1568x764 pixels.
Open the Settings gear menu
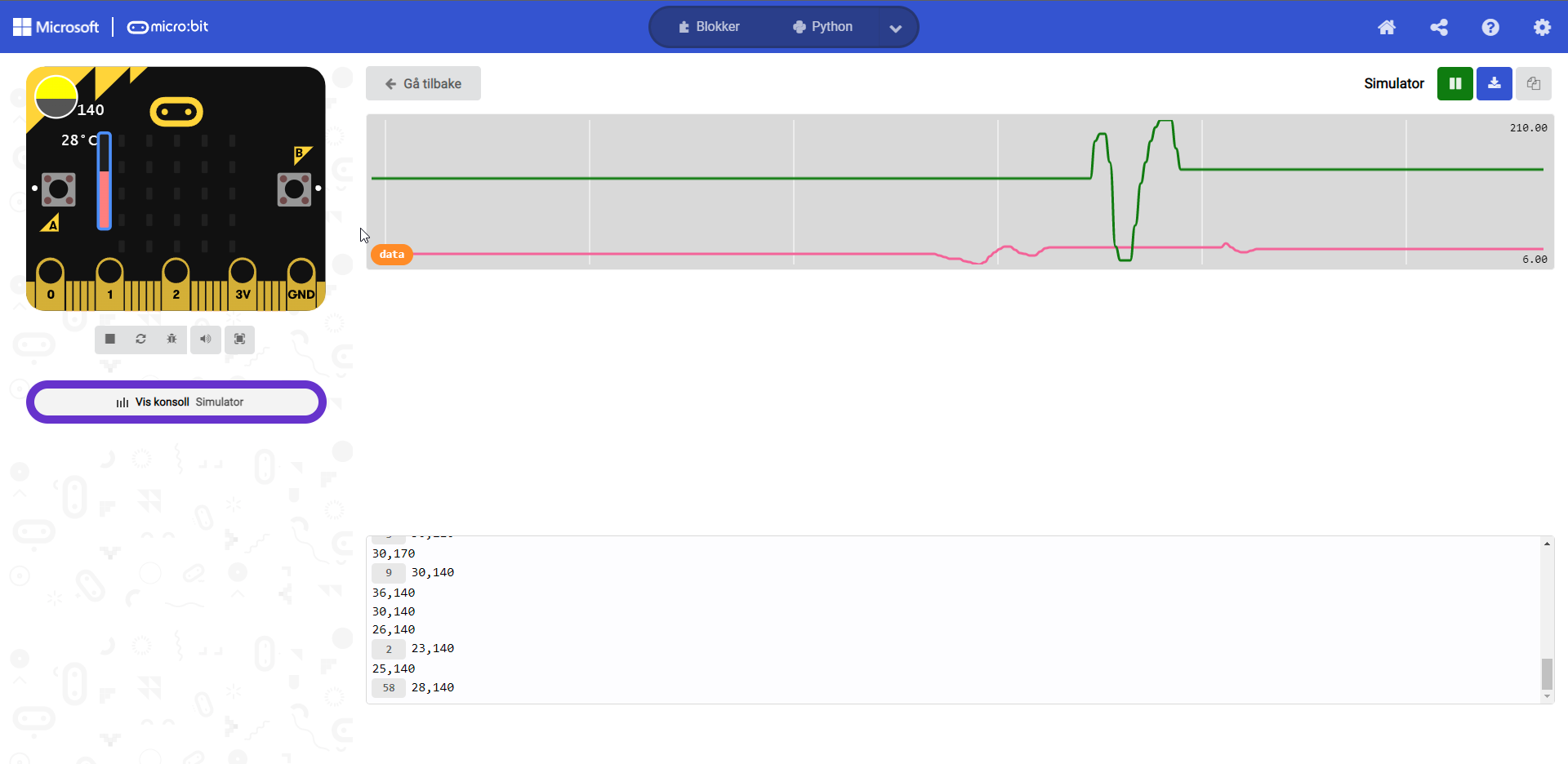[x=1542, y=27]
